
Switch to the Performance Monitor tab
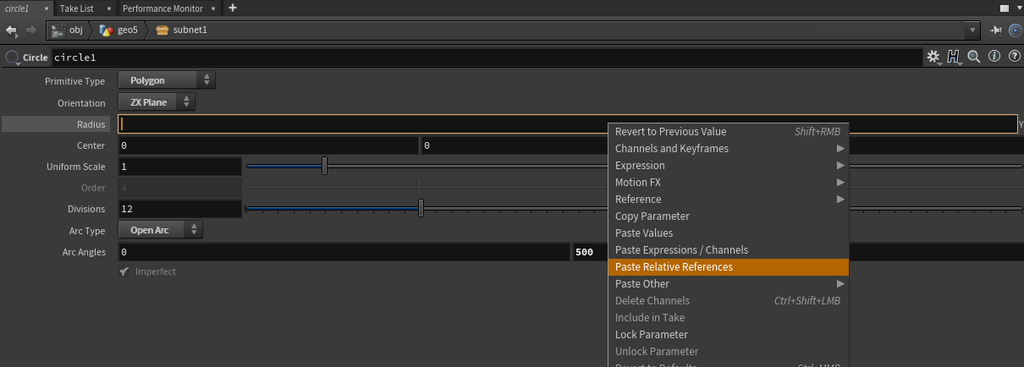163,8
